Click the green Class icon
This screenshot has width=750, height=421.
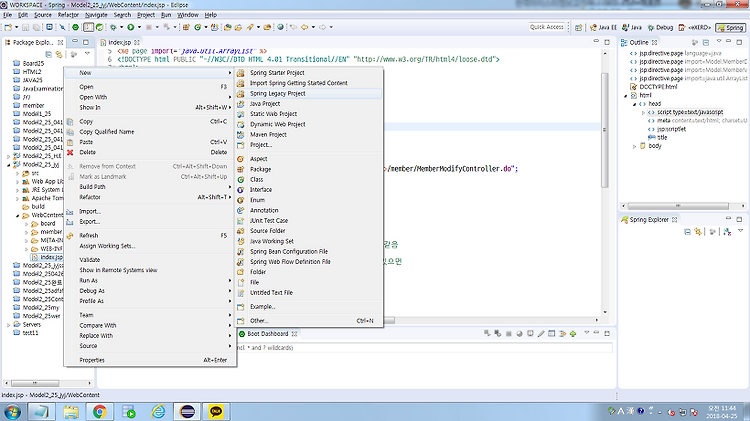coord(241,179)
